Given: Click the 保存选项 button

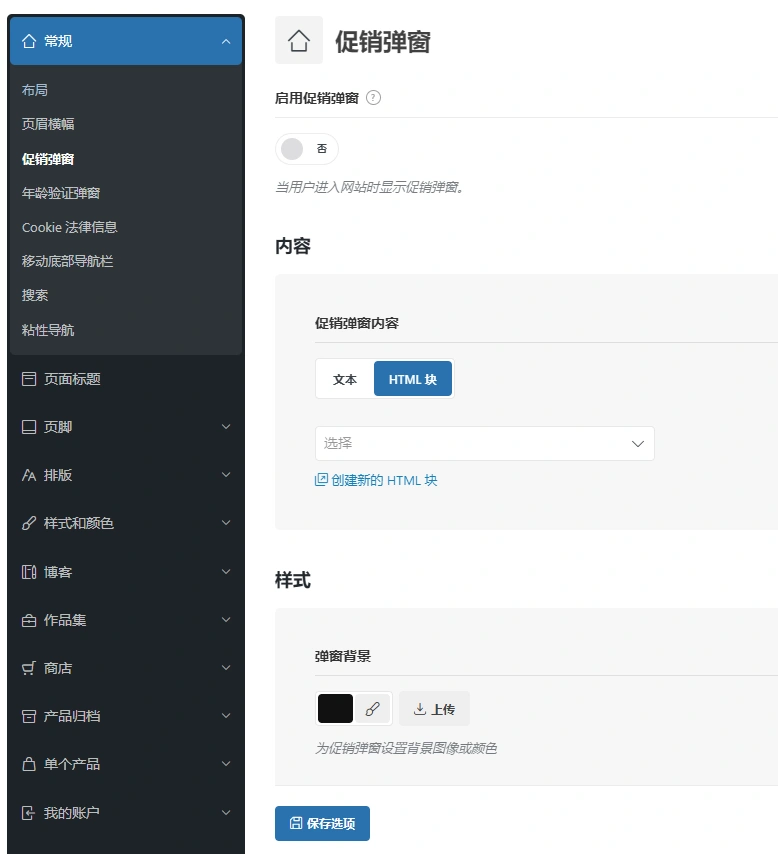Looking at the screenshot, I should pos(322,823).
